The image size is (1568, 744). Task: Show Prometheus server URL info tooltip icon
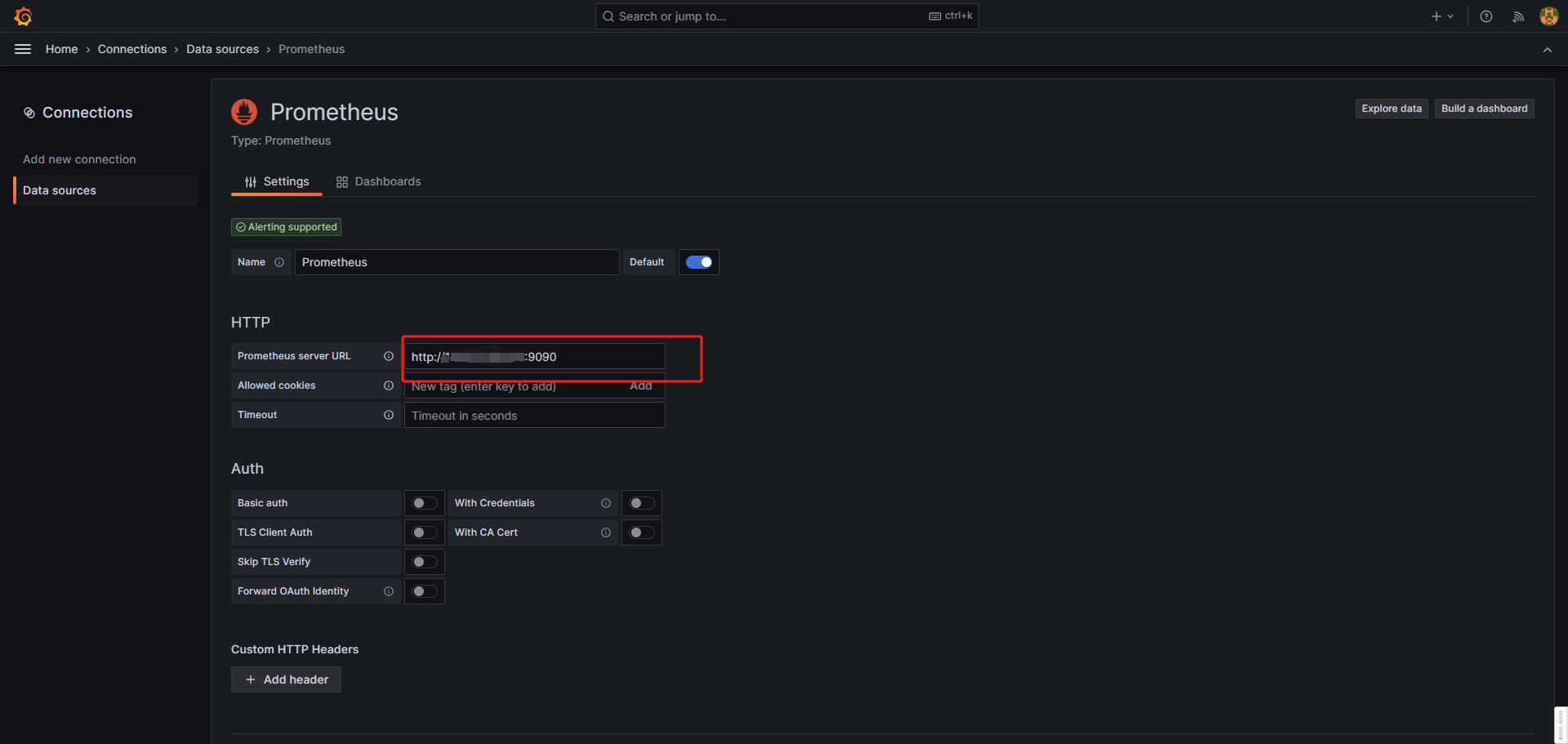tap(389, 356)
